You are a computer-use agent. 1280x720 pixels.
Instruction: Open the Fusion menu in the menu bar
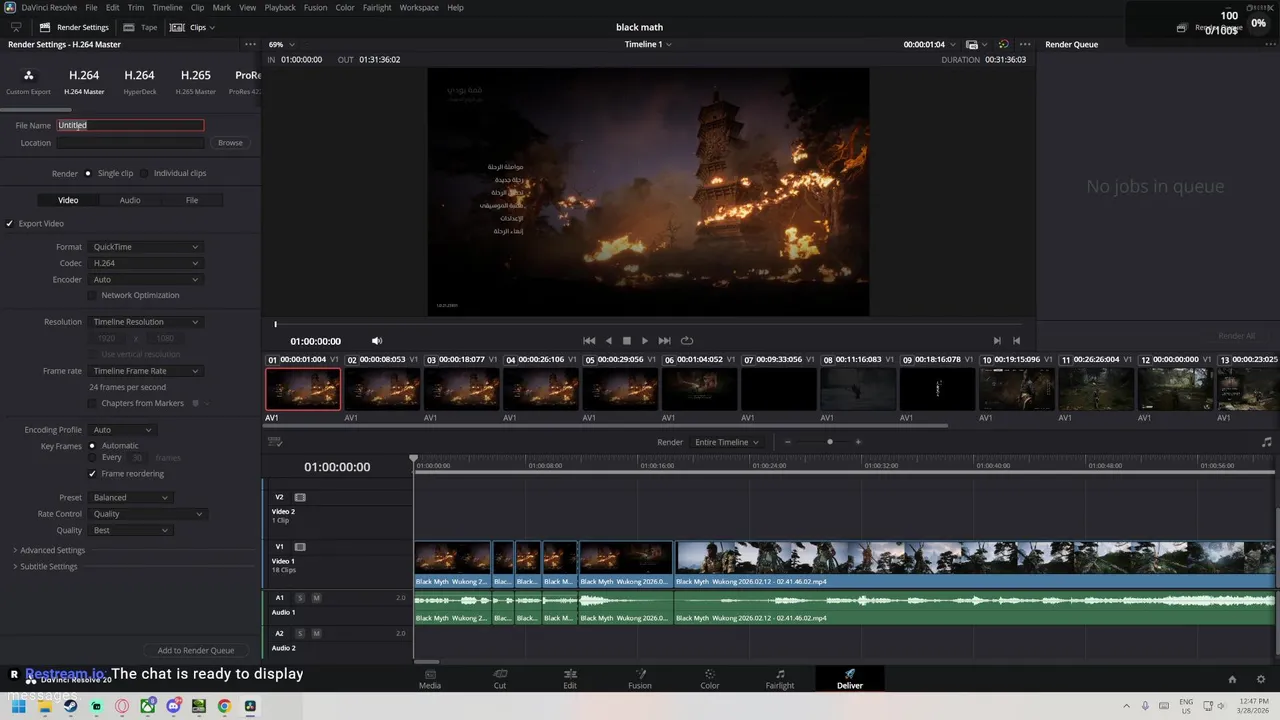point(315,7)
